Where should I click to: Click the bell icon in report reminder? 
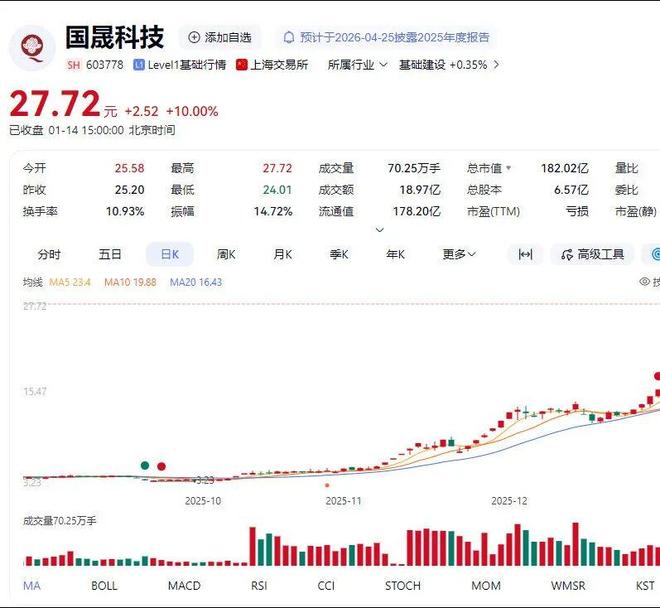click(289, 37)
